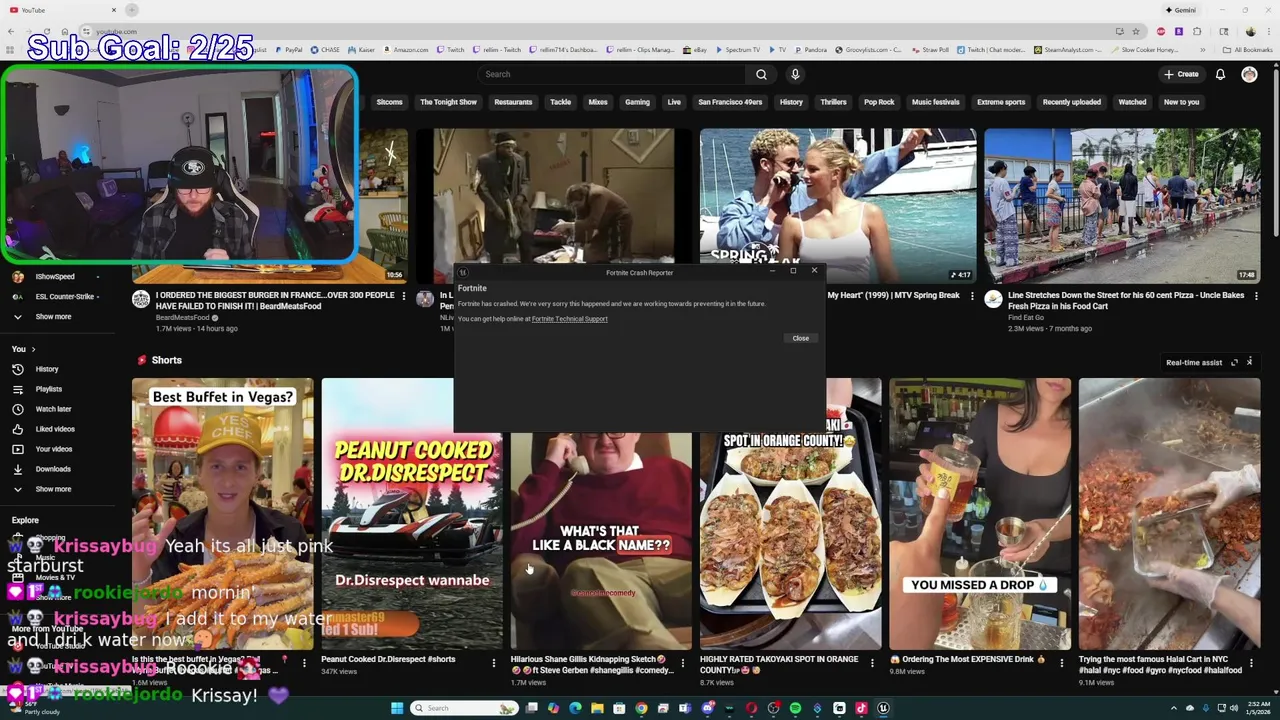Open Chrome extensions puzzle icon
Image resolution: width=1280 pixels, height=720 pixels.
click(1197, 31)
